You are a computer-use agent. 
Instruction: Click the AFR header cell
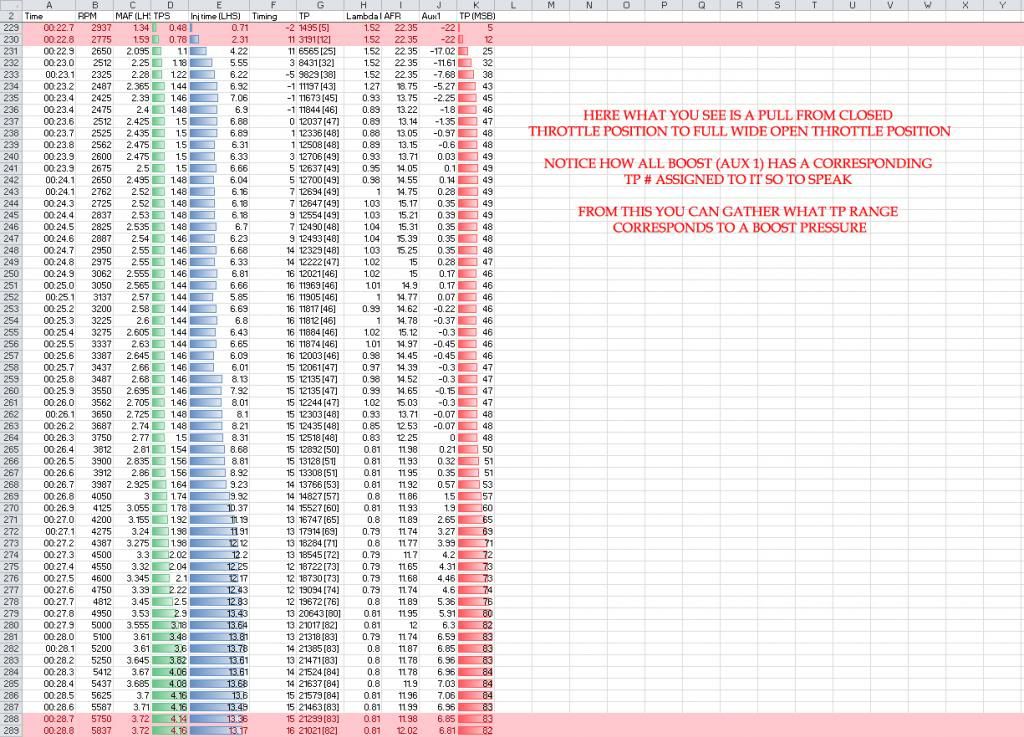coord(398,17)
